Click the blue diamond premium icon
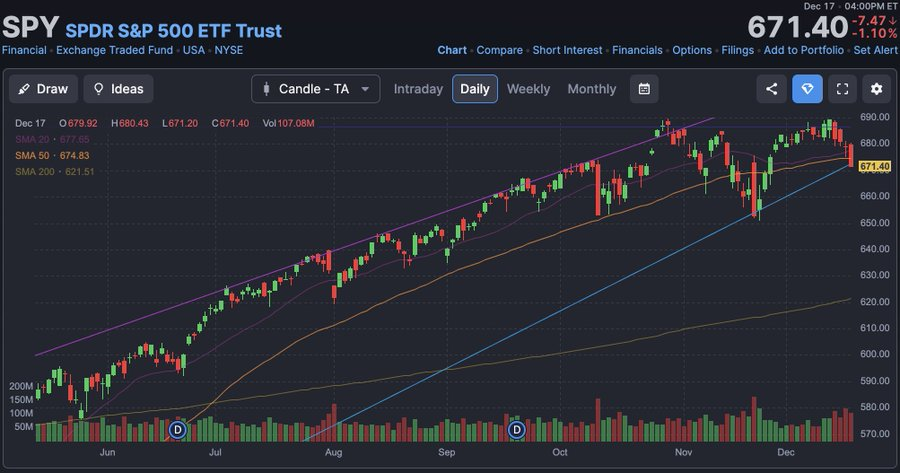The image size is (900, 473). tap(807, 89)
